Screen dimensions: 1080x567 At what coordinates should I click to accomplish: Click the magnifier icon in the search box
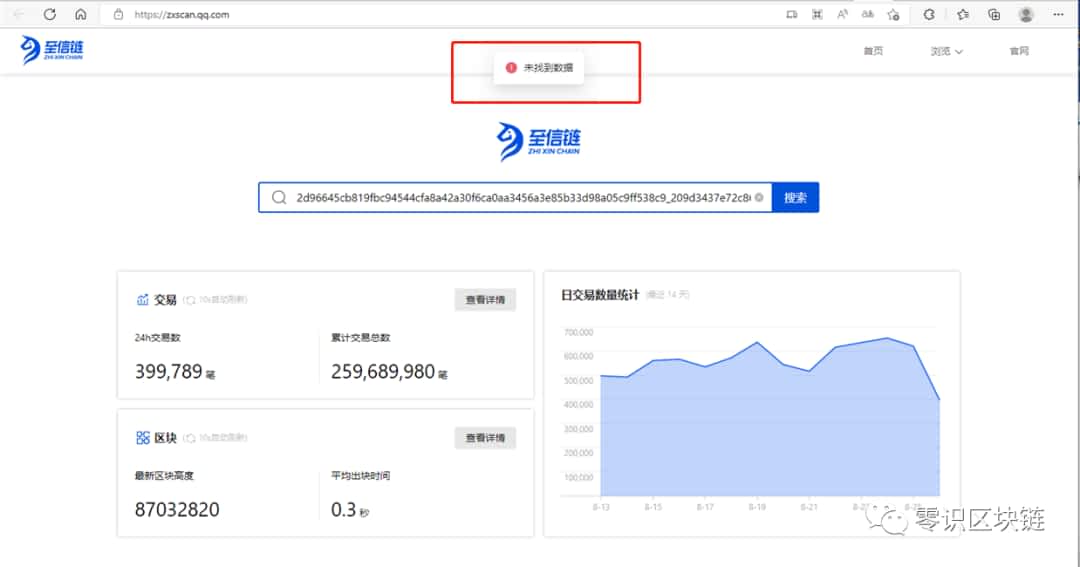[279, 198]
